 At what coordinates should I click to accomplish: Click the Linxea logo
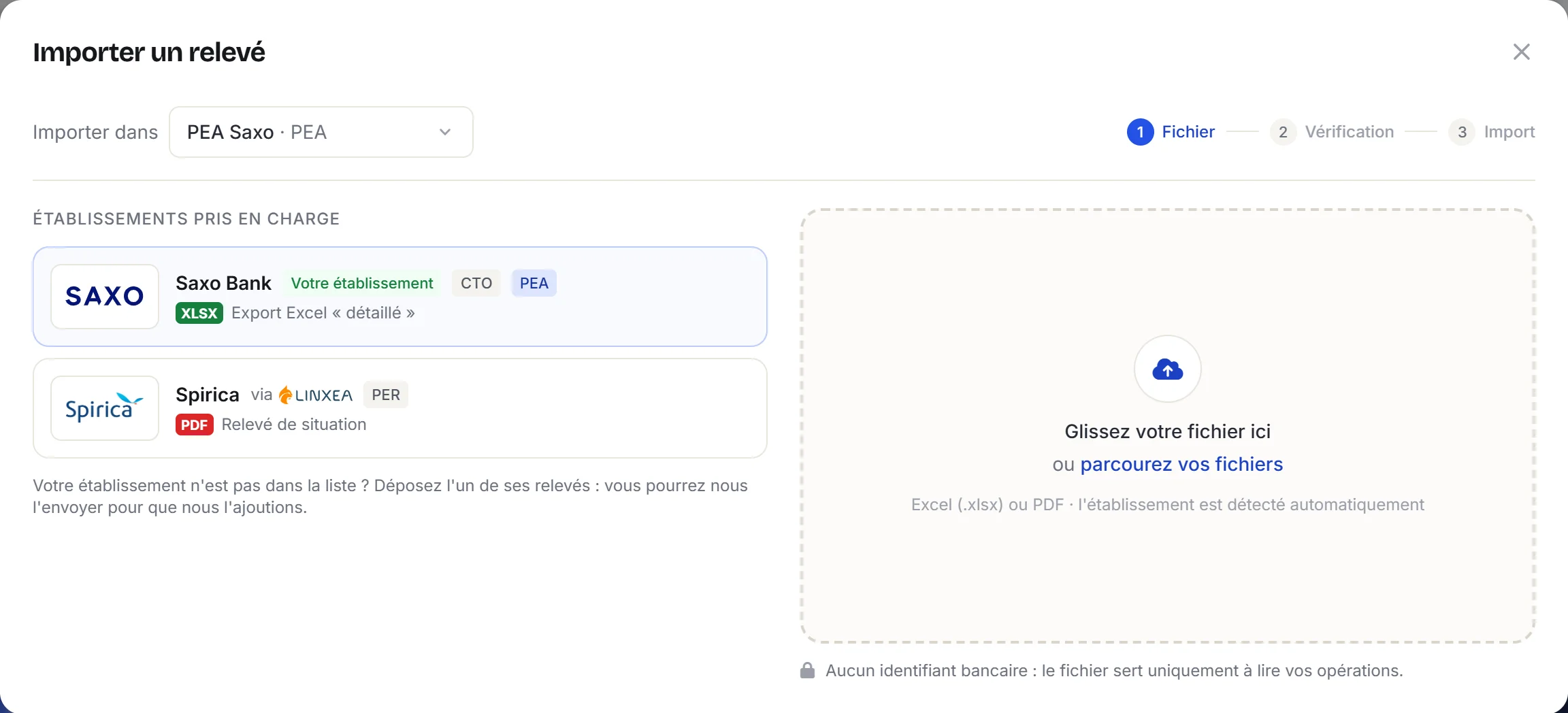point(316,395)
